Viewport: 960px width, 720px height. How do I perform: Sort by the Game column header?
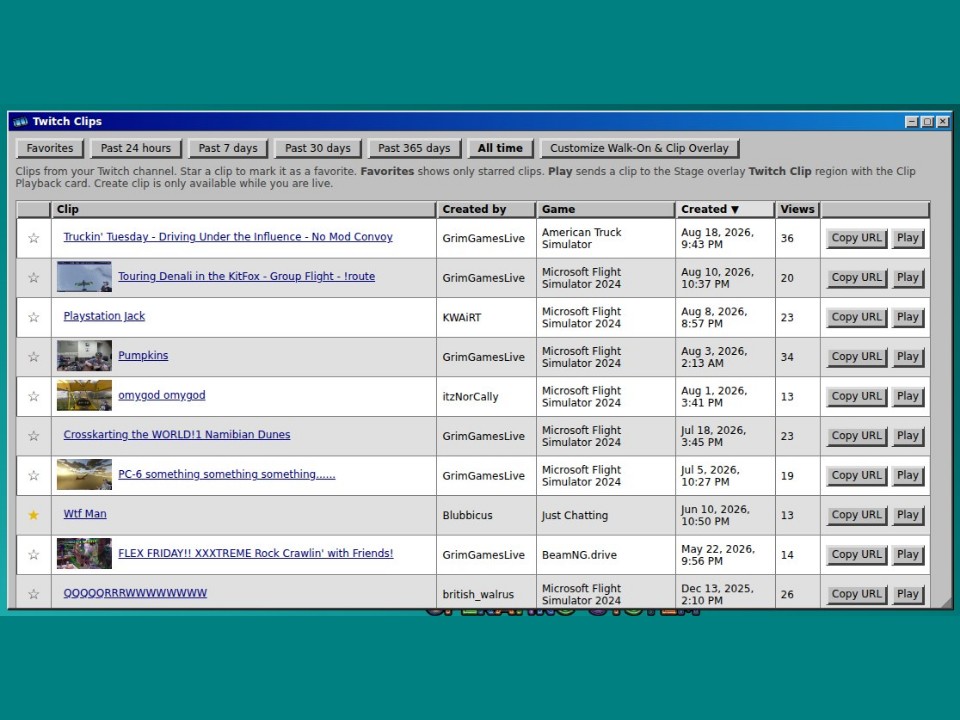[606, 209]
